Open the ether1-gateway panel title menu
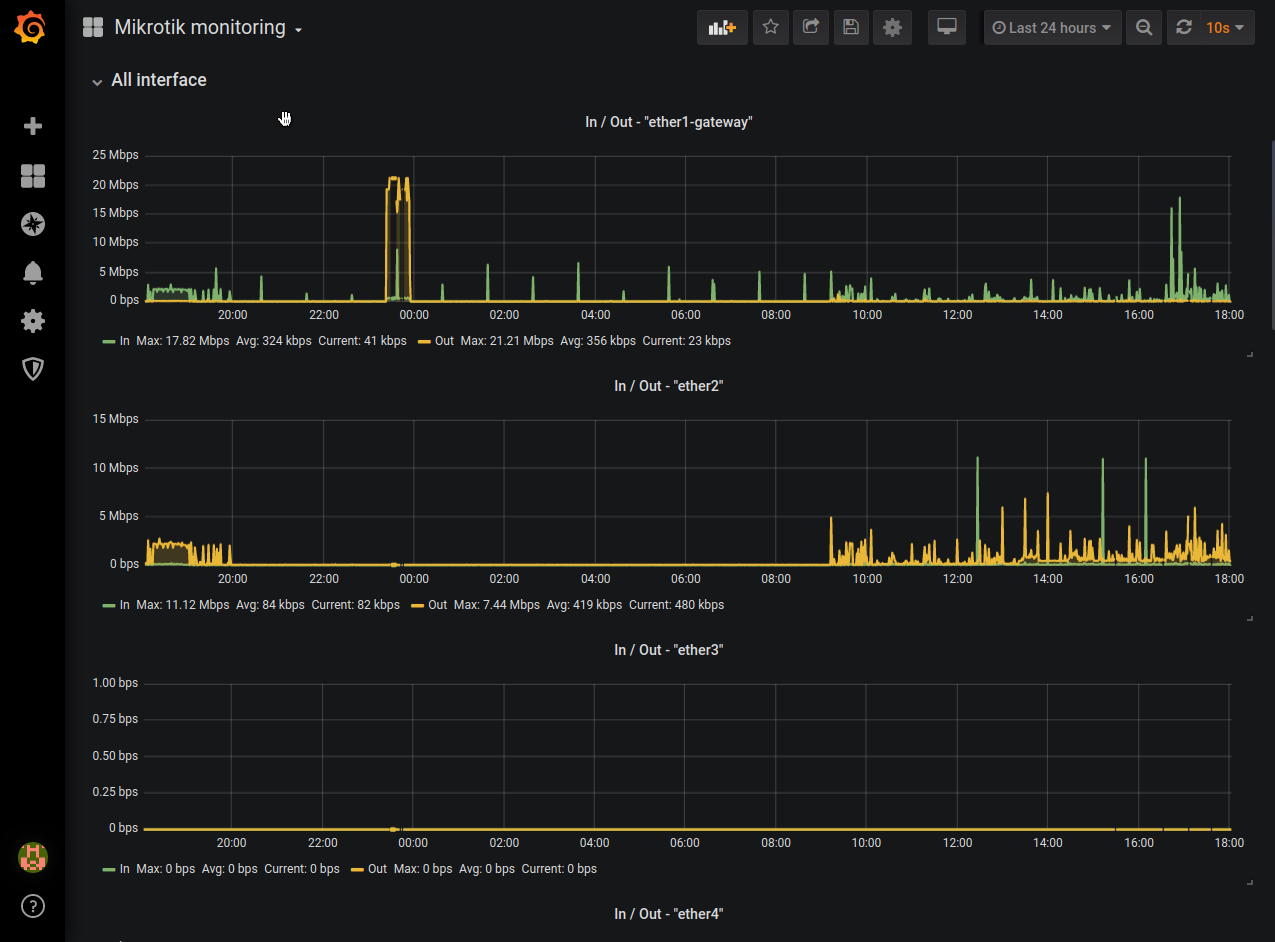The image size is (1275, 942). tap(668, 122)
